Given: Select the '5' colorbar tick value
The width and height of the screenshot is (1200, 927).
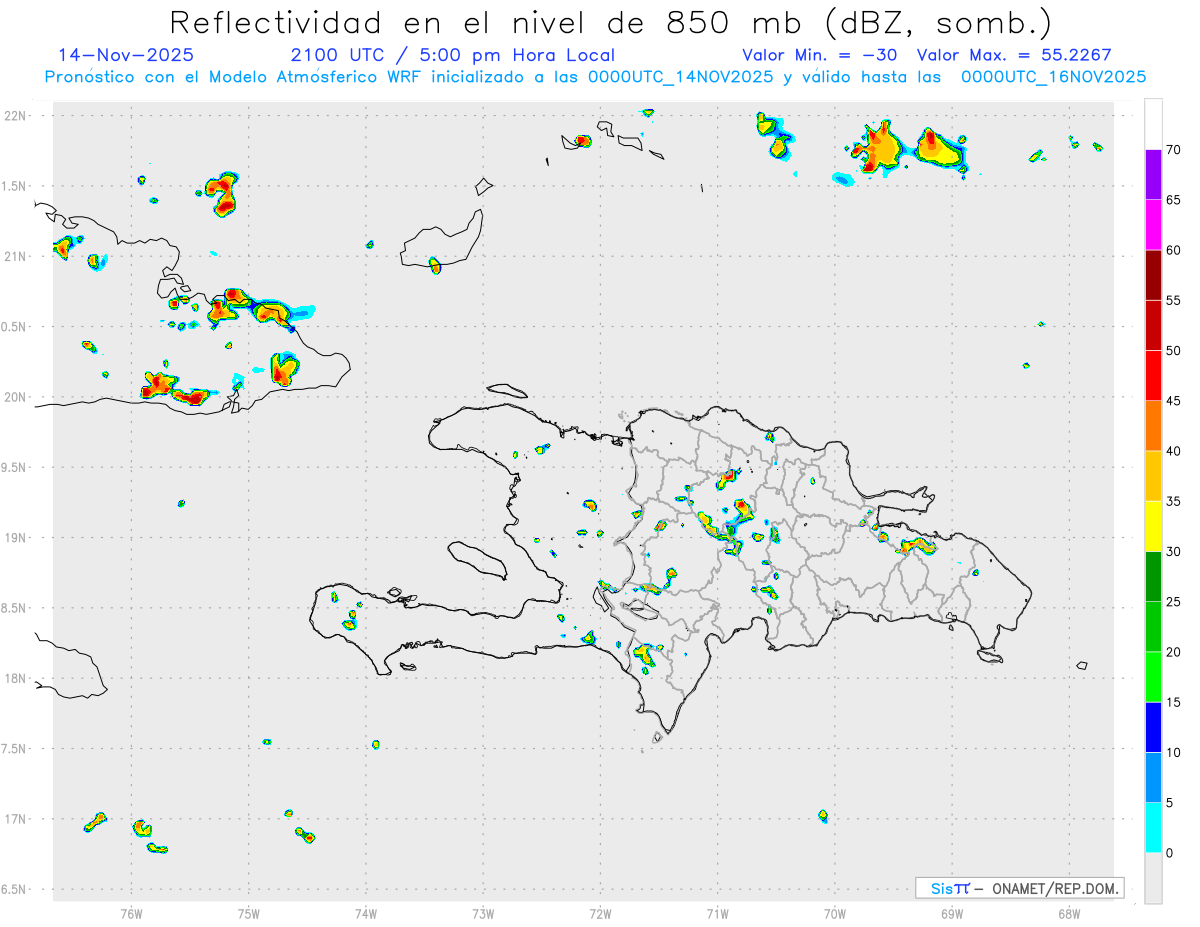Looking at the screenshot, I should pyautogui.click(x=1170, y=803).
